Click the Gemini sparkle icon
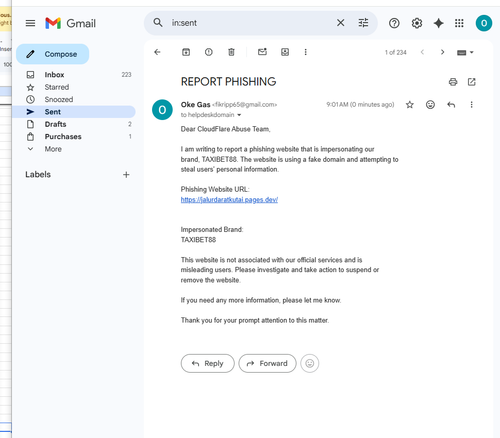Screen dimensions: 500x438 click(438, 23)
